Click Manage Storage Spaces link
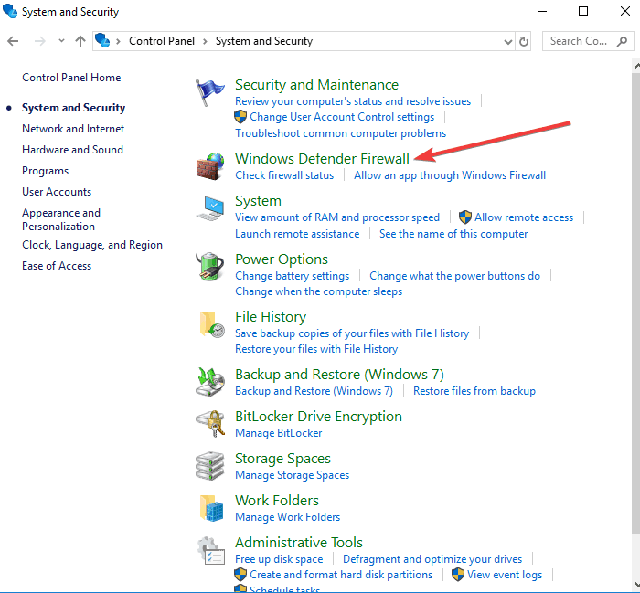Image resolution: width=640 pixels, height=593 pixels. tap(292, 475)
